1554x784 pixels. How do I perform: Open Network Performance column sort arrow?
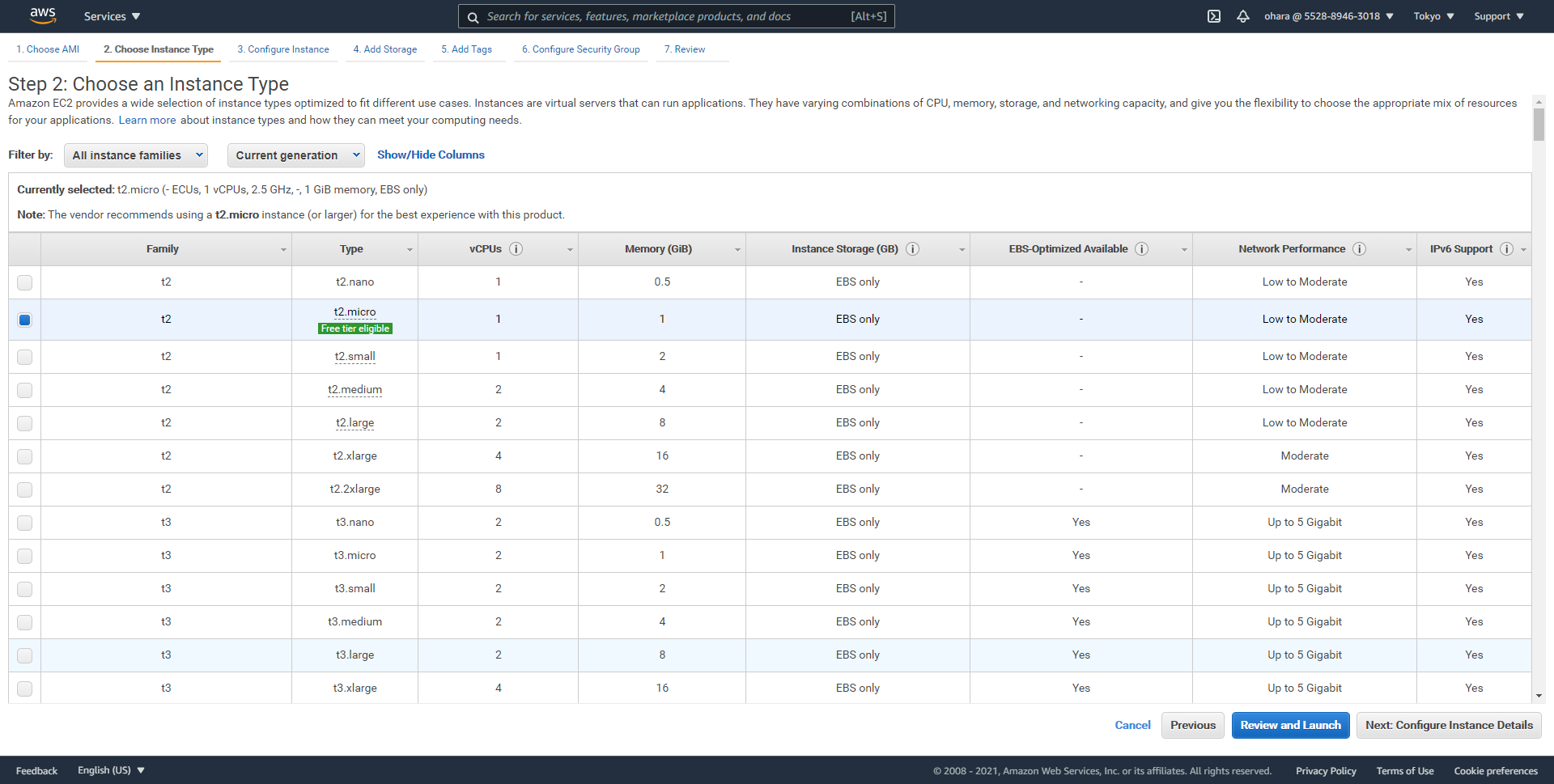click(1408, 250)
